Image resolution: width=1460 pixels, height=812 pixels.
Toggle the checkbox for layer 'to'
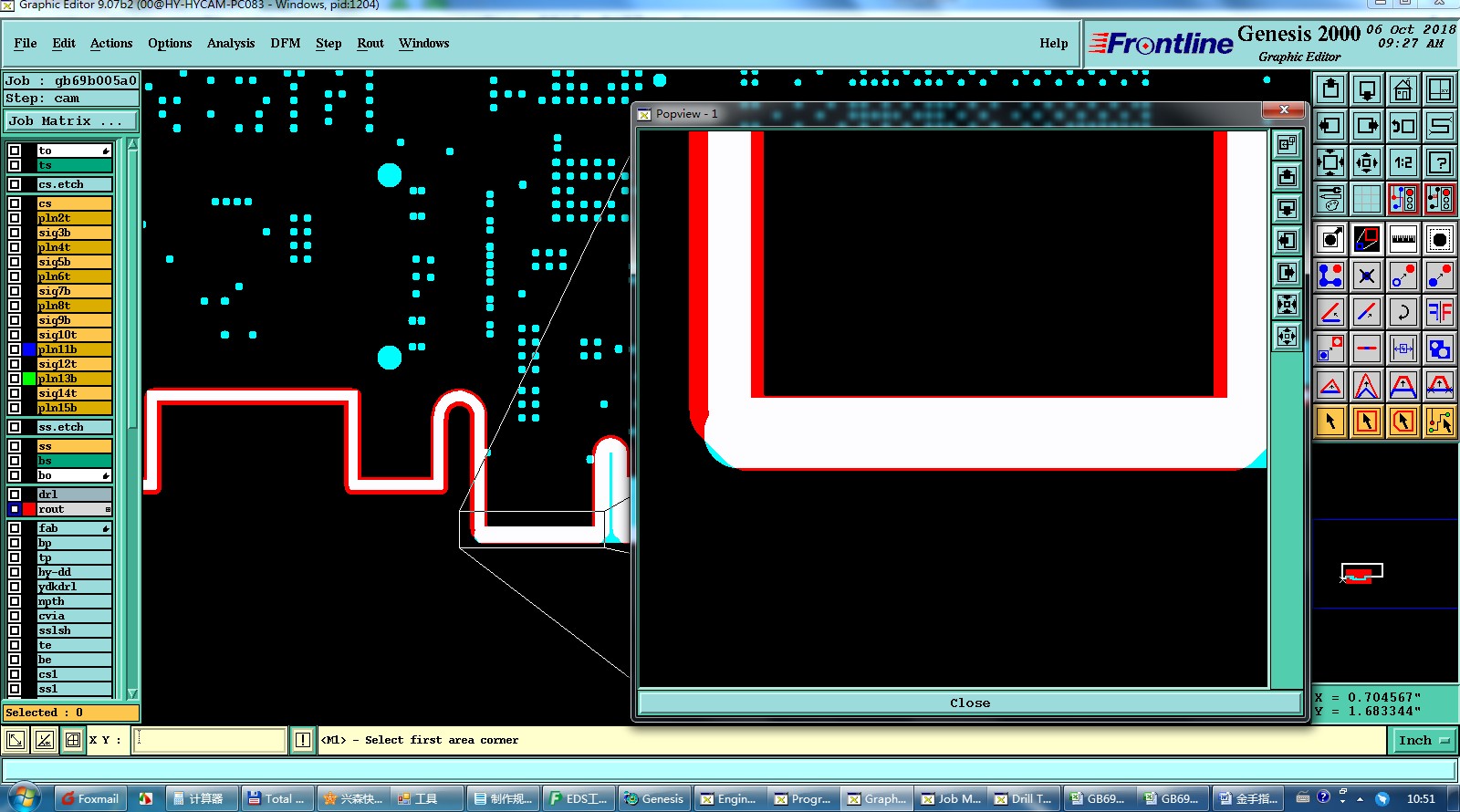[15, 151]
